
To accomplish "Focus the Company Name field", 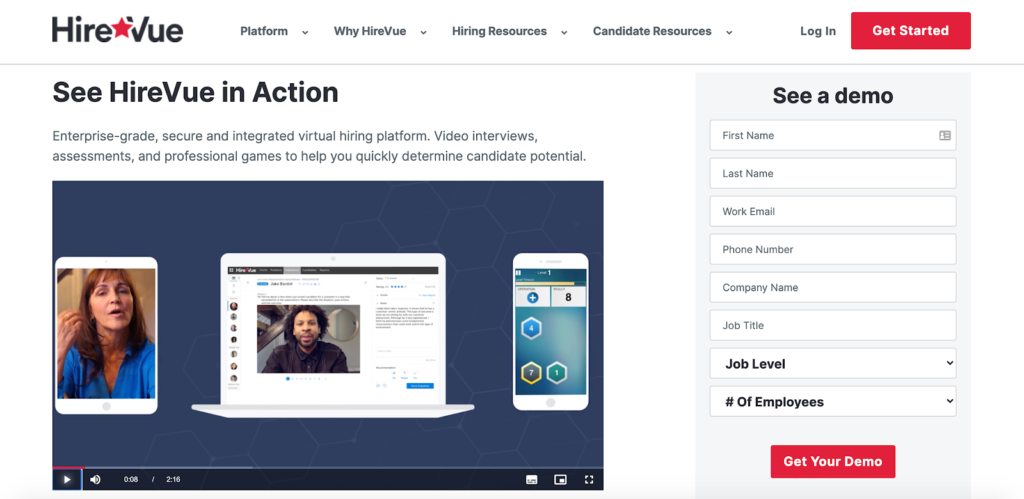I will tap(833, 287).
